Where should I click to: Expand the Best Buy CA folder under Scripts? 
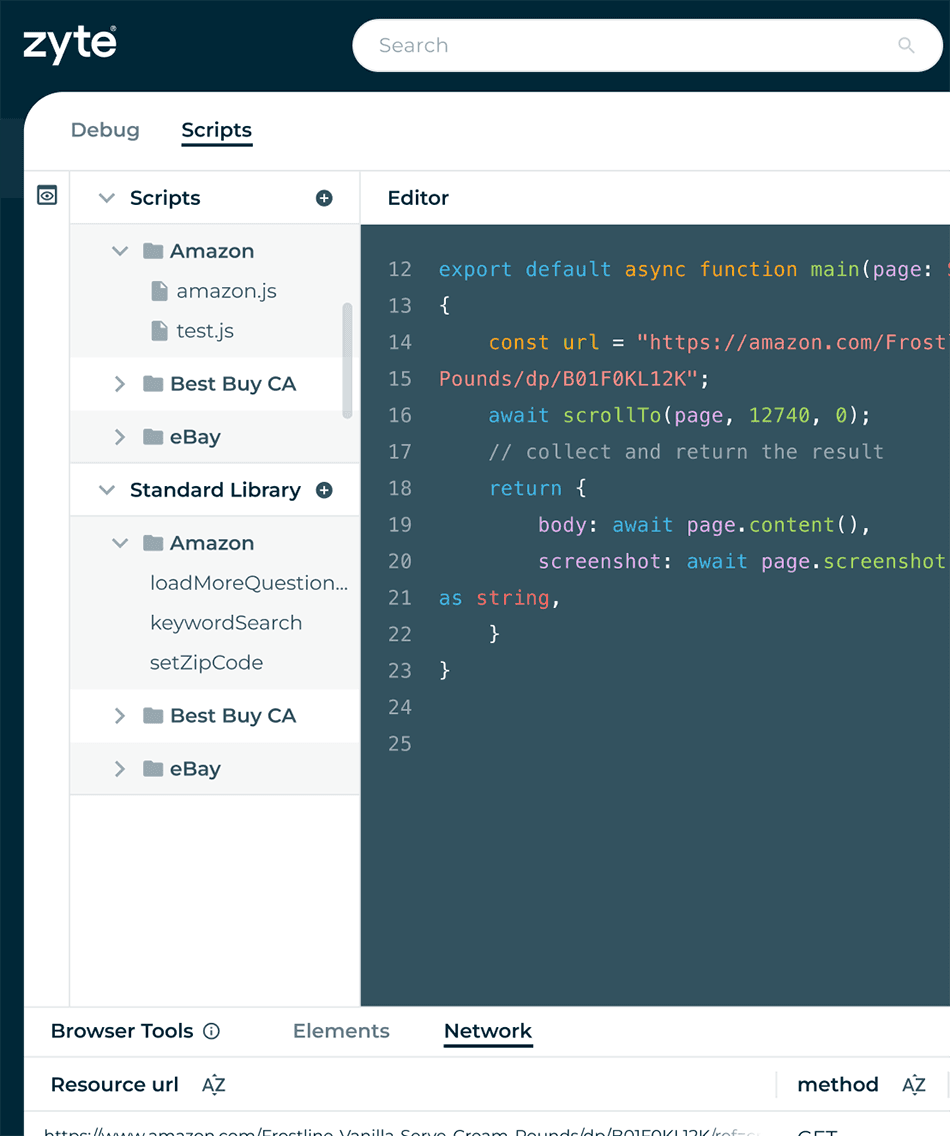click(x=120, y=384)
